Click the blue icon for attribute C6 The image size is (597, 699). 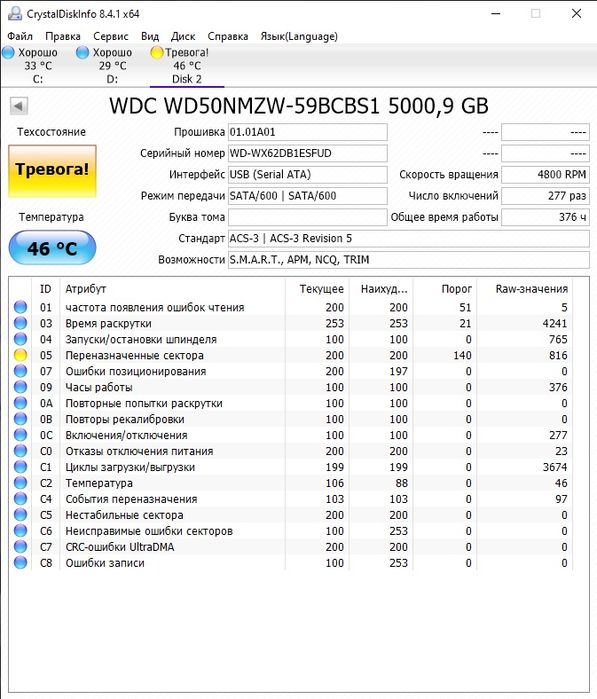coord(21,531)
